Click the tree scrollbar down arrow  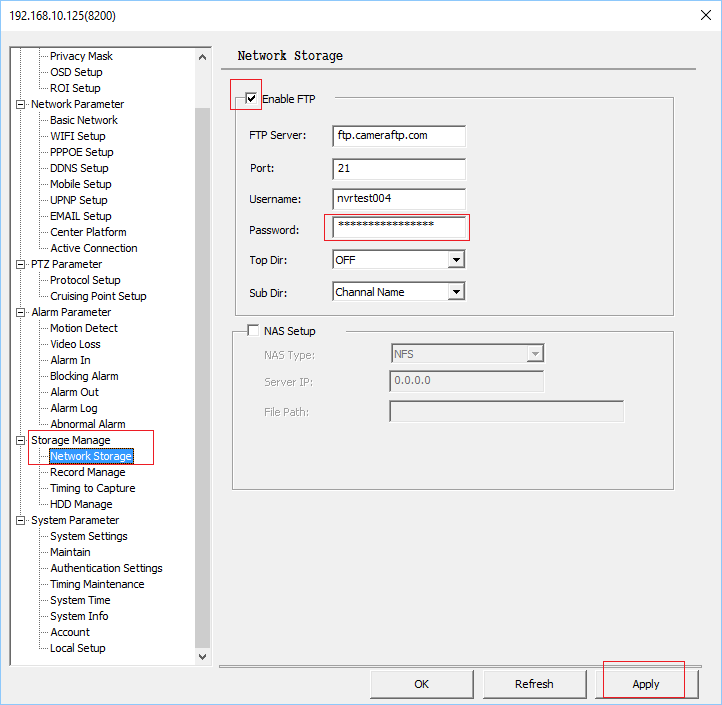click(x=203, y=656)
